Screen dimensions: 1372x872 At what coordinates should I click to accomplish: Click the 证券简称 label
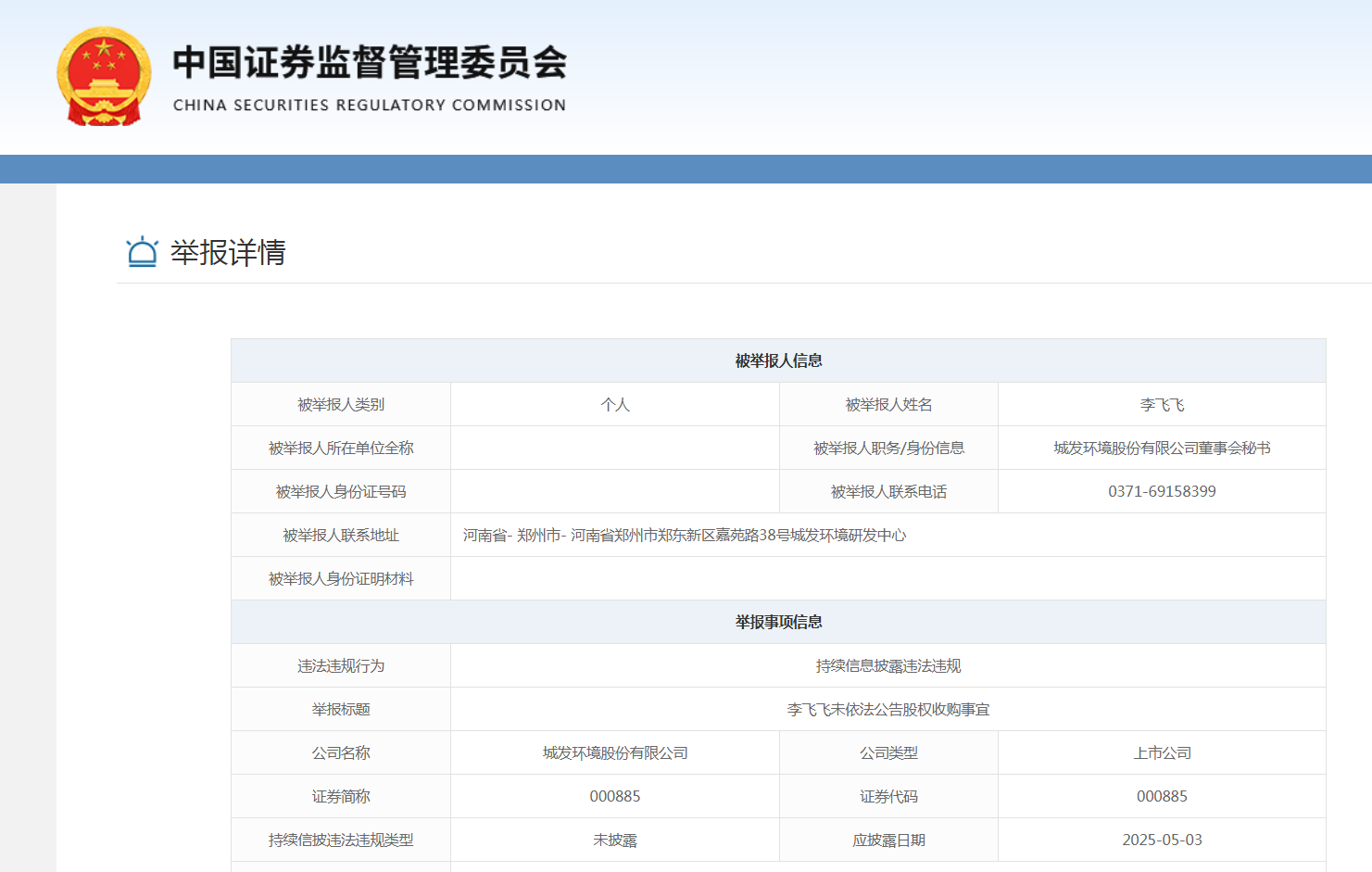coord(341,797)
